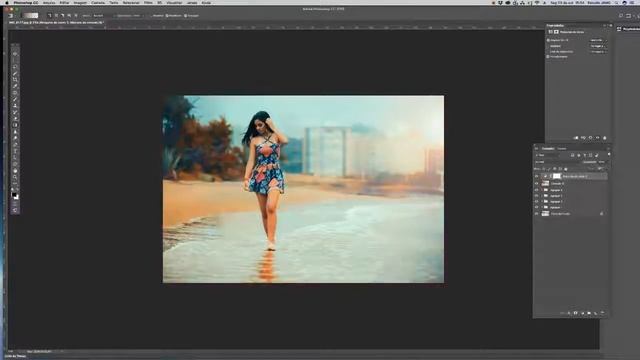Open the Abstrato profile dropdown
This screenshot has width=640, height=360.
click(598, 46)
